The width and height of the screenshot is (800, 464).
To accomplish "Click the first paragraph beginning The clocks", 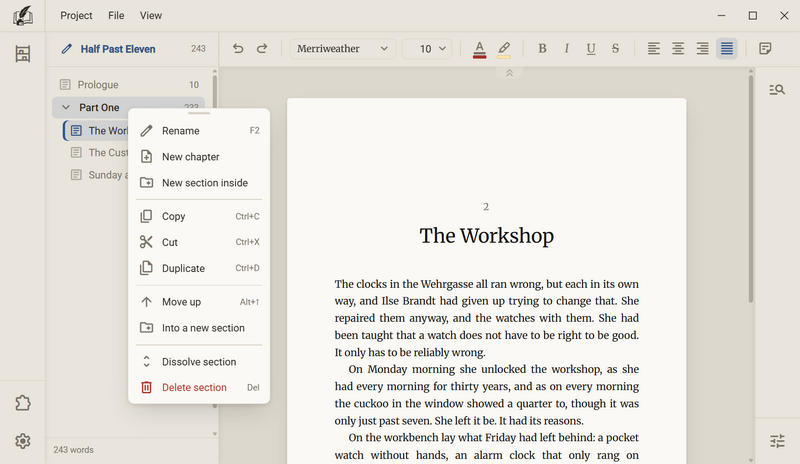I will pyautogui.click(x=486, y=318).
